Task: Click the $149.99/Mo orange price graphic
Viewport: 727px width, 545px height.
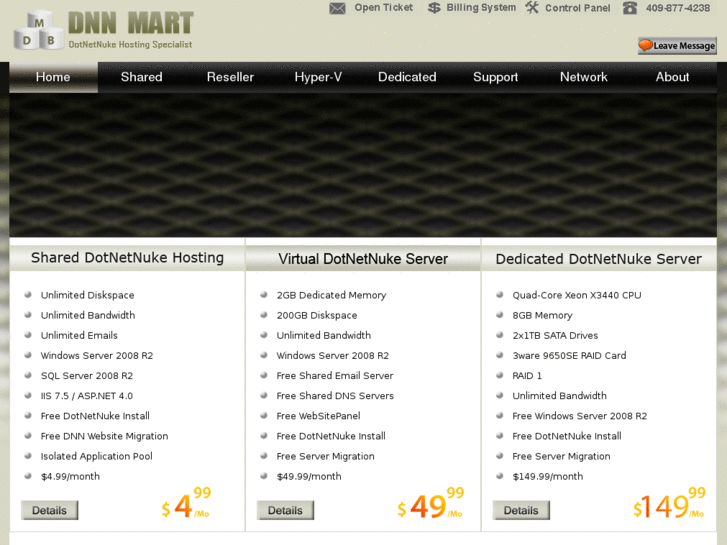Action: pos(669,503)
